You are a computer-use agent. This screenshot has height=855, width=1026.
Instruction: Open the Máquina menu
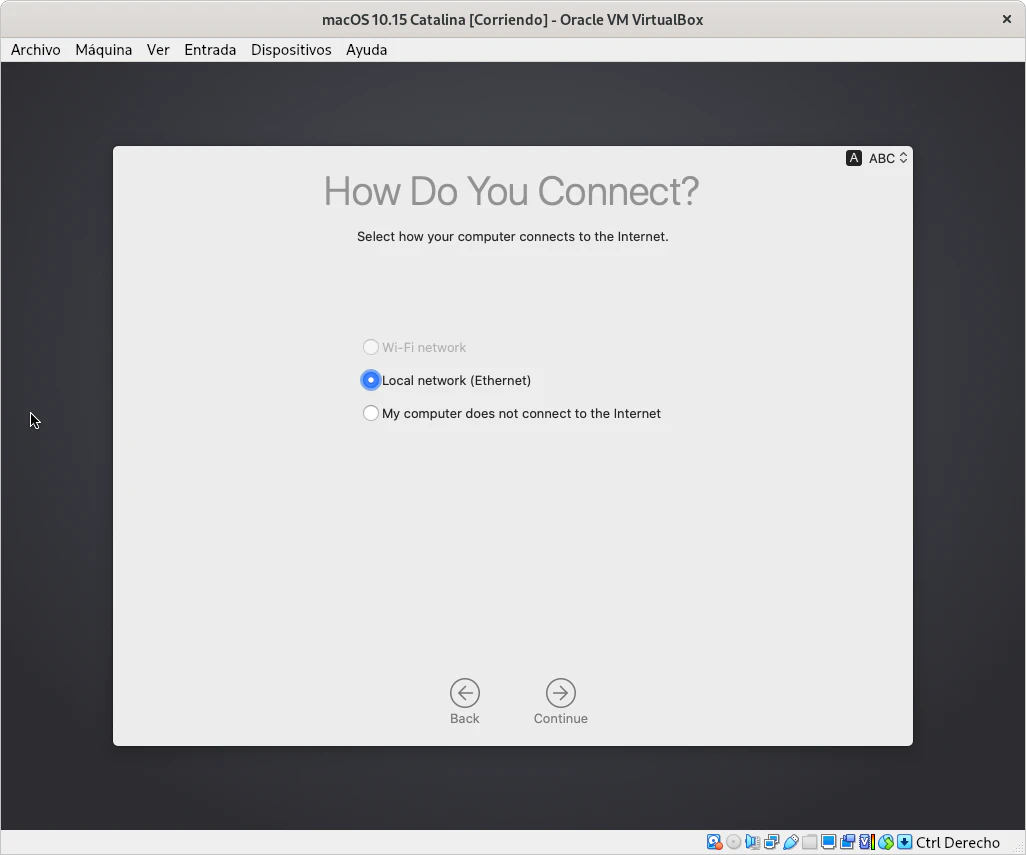tap(103, 49)
